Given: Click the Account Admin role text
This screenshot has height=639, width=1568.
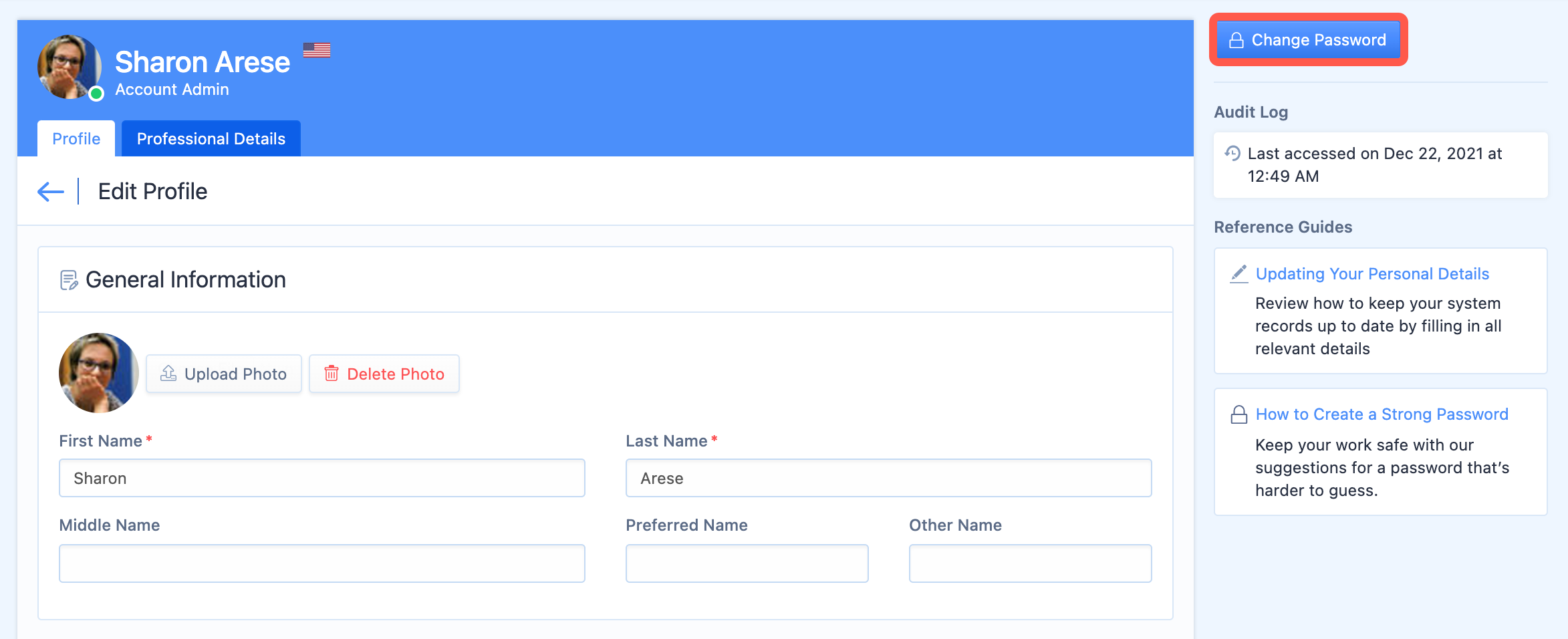Looking at the screenshot, I should click(172, 90).
